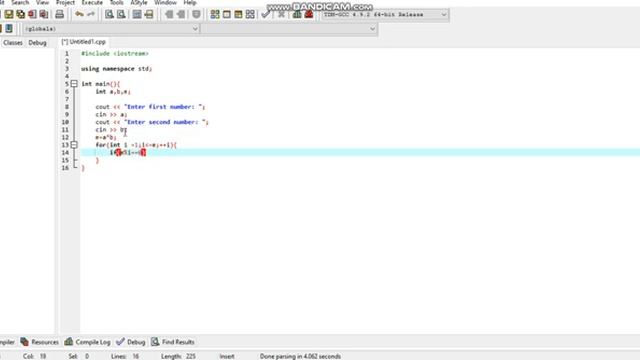Click the 'cin >> a;' line
Image resolution: width=640 pixels, height=360 pixels.
(111, 114)
